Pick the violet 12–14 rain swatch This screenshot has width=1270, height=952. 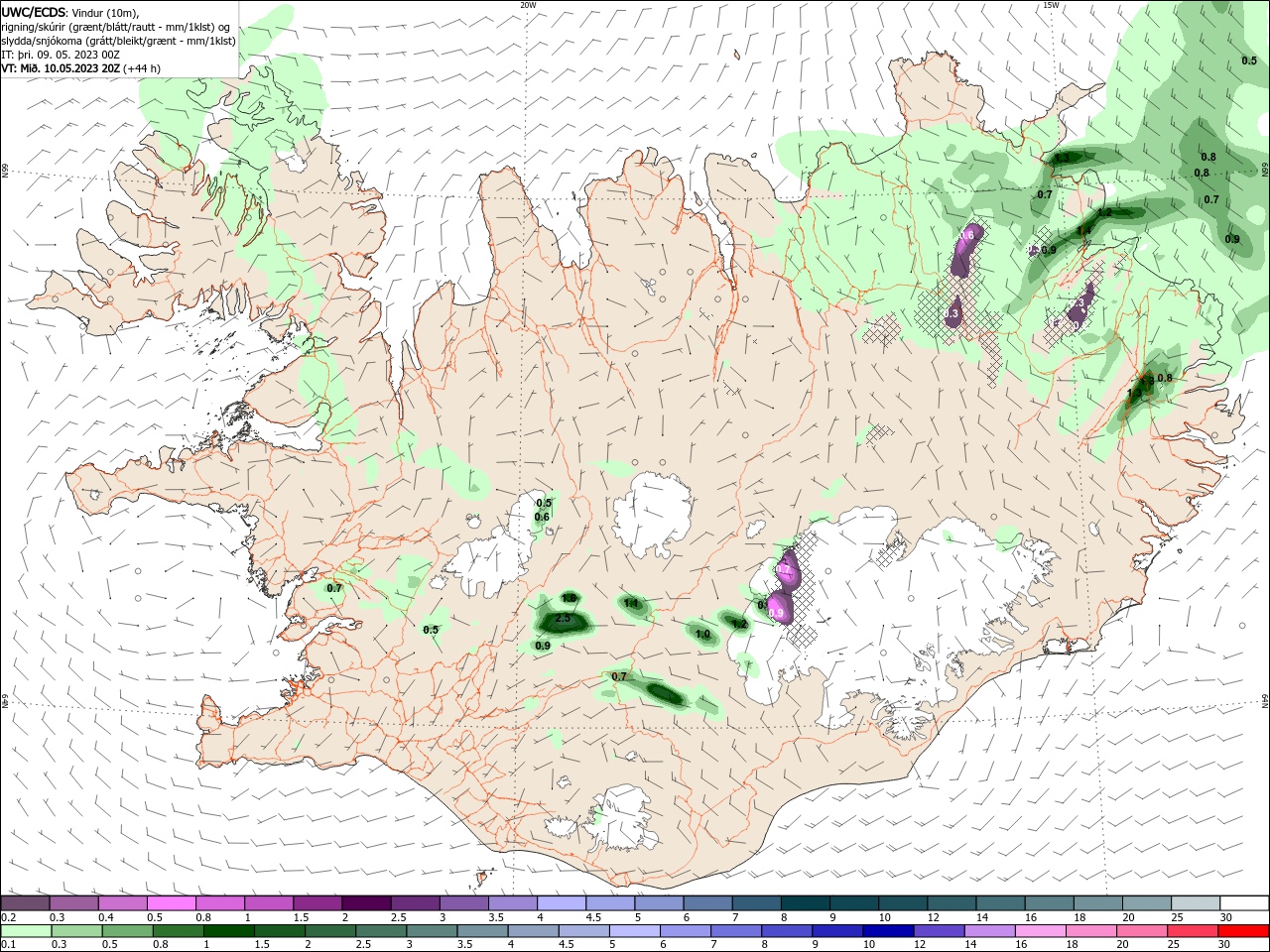tap(939, 931)
